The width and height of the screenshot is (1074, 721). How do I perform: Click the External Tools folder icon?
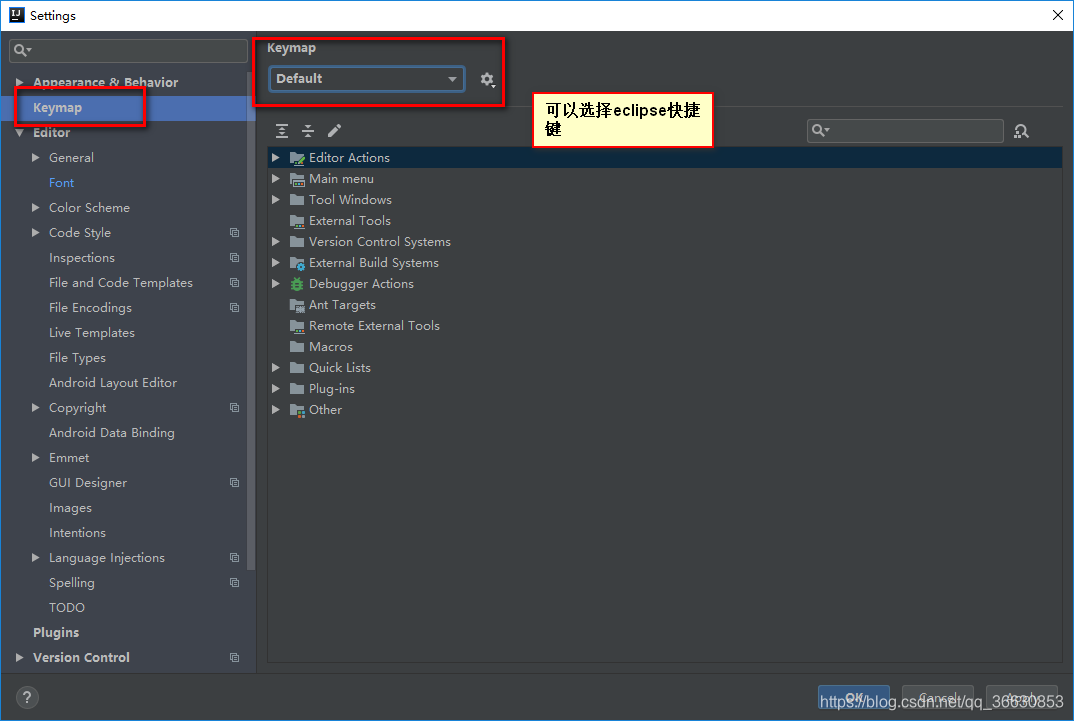coord(297,221)
